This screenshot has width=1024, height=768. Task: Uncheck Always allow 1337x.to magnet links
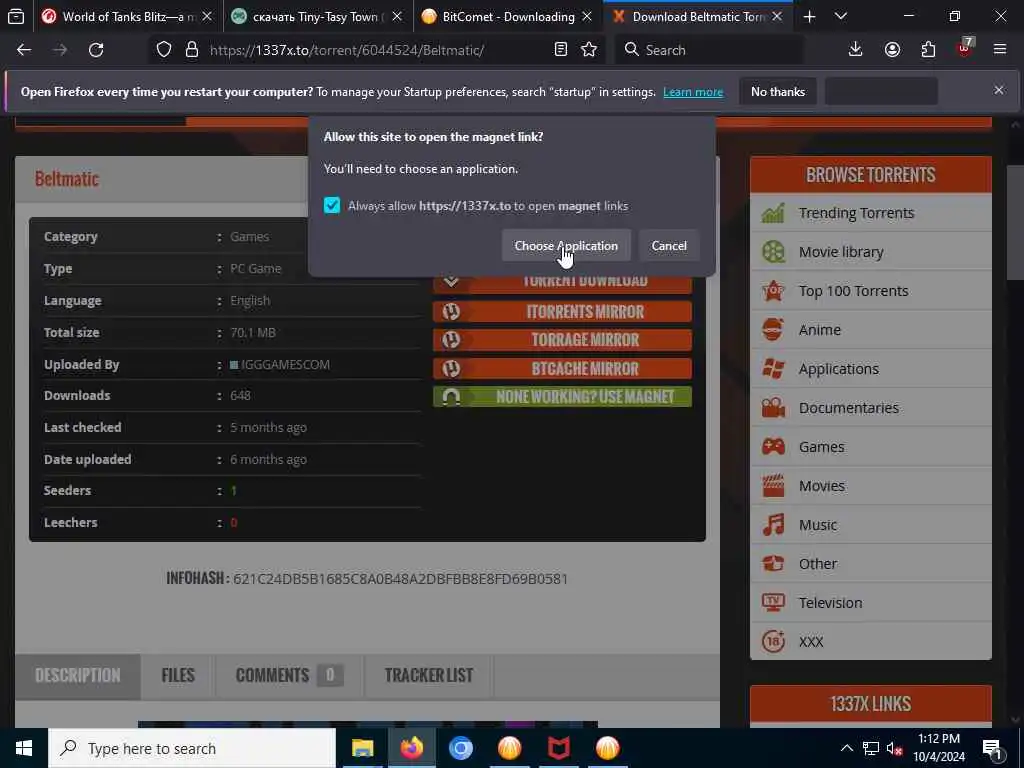click(332, 206)
